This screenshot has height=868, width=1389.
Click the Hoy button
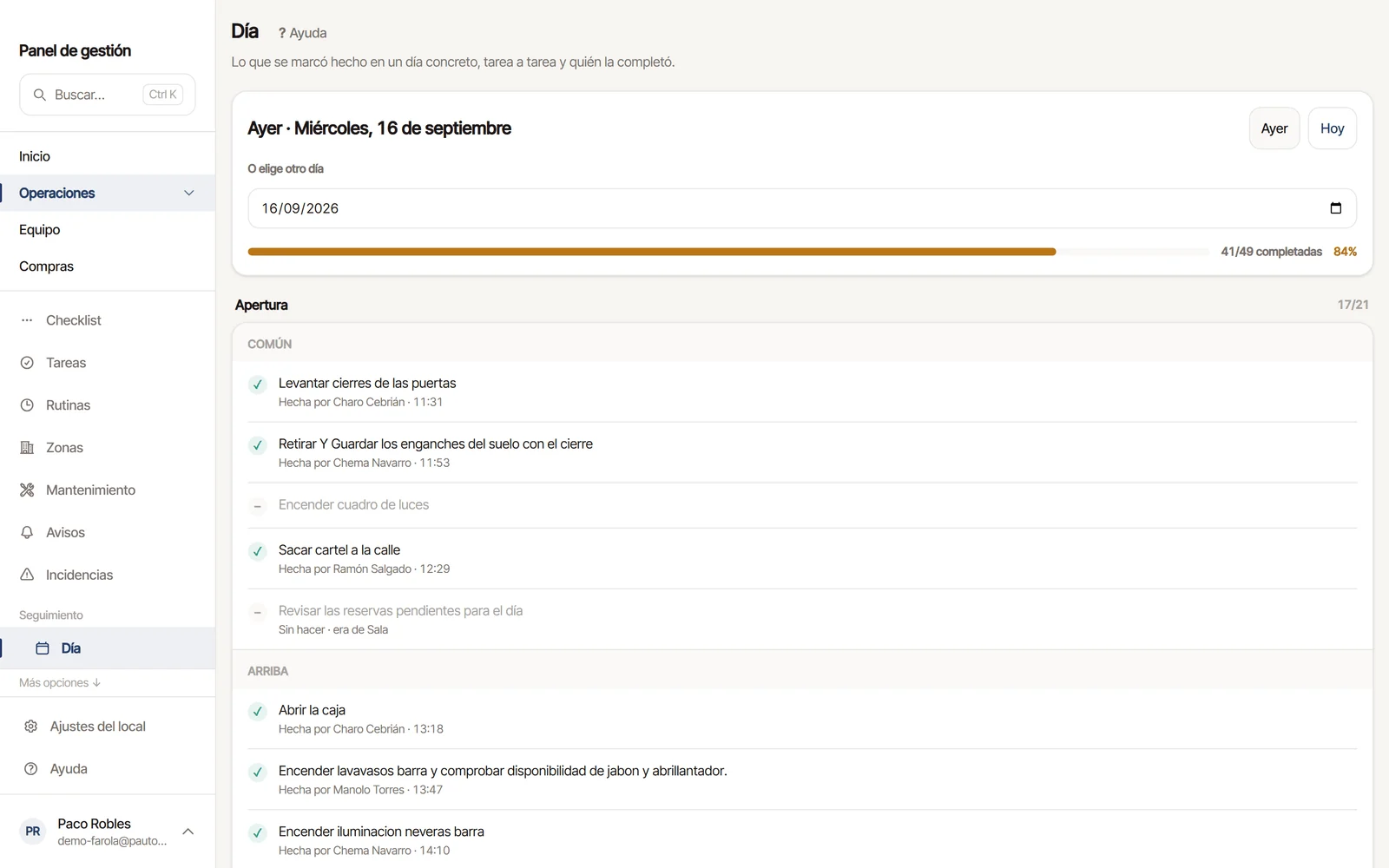[1333, 128]
